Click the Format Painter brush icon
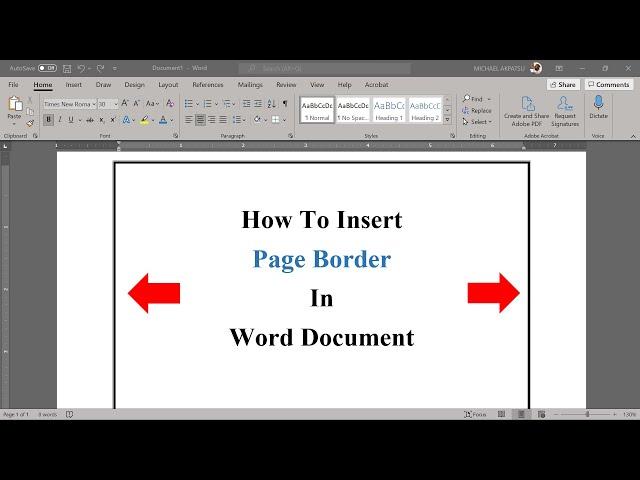The width and height of the screenshot is (640, 480). 30,123
